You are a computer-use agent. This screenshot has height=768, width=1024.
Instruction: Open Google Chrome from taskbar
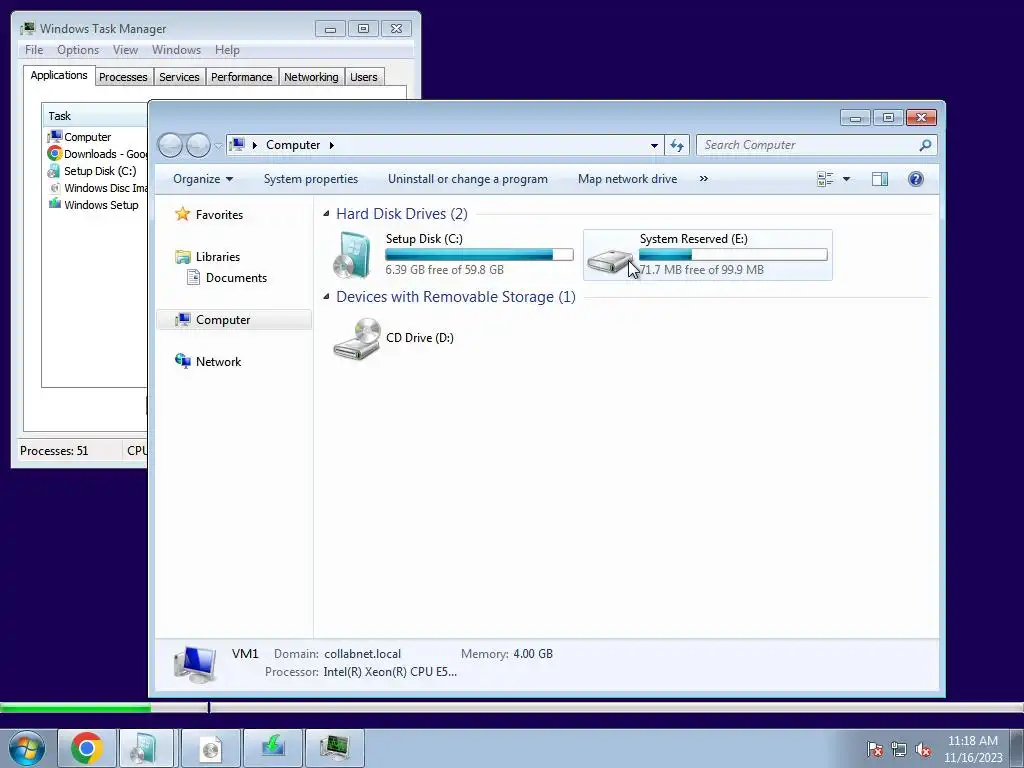point(86,748)
